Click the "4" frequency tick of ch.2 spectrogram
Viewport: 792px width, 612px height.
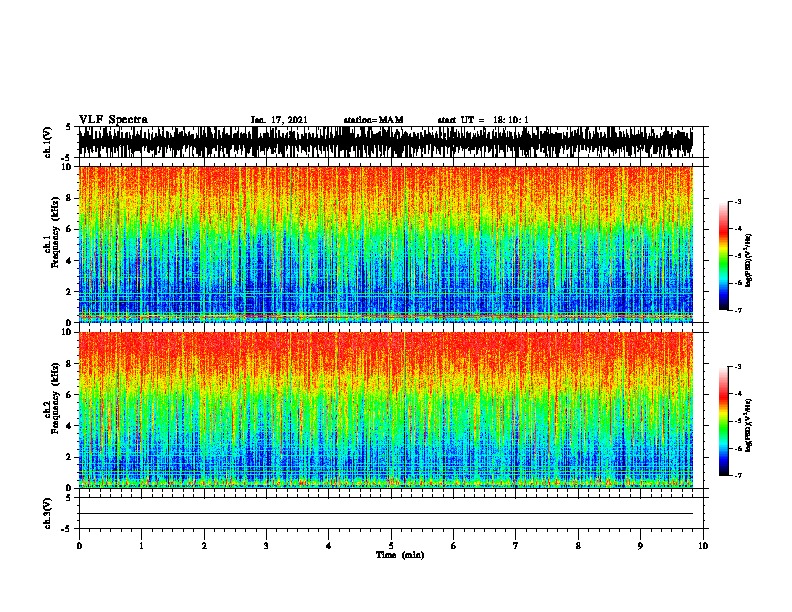pos(69,426)
